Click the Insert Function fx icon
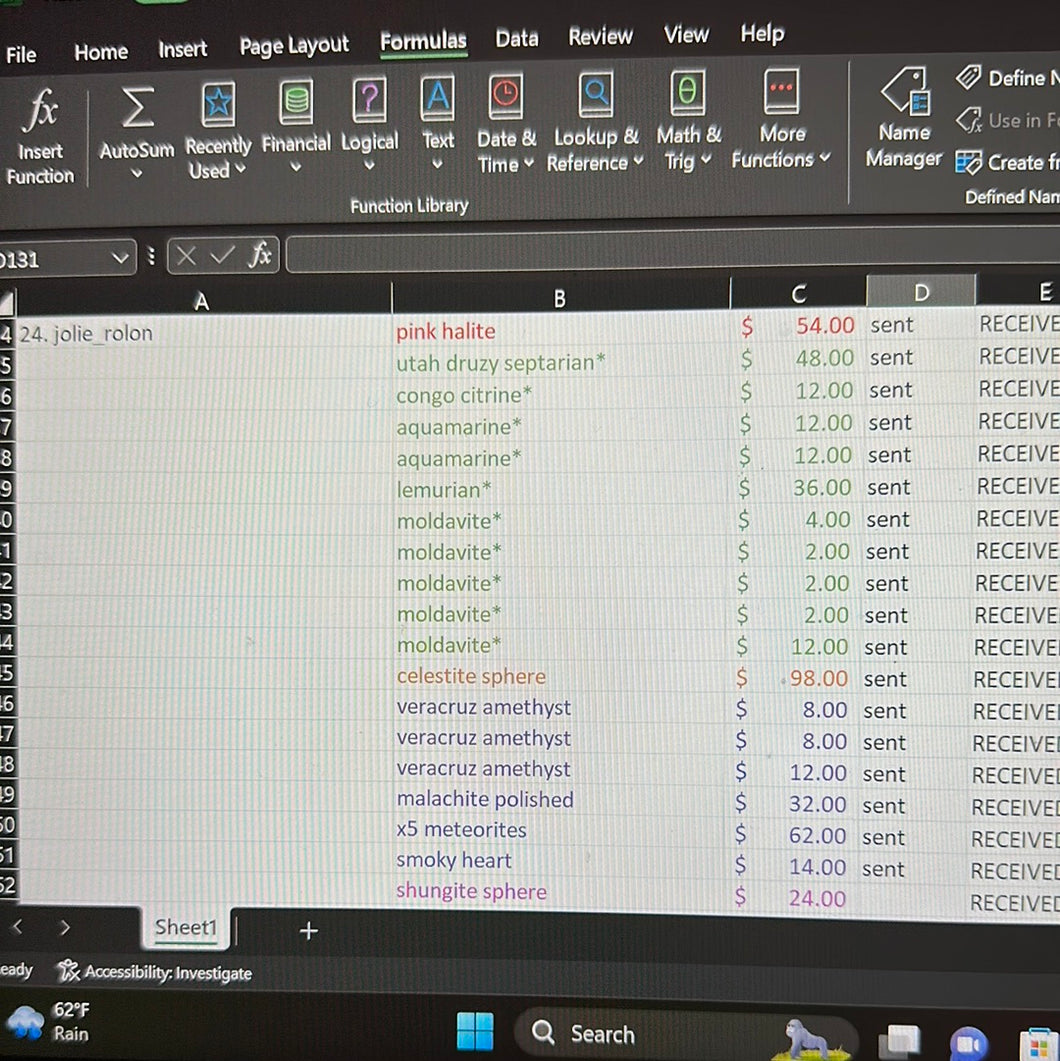The height and width of the screenshot is (1061, 1060). [41, 110]
